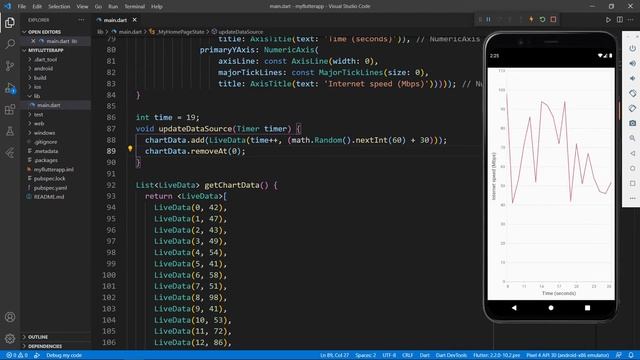Open the Search view in activity bar

click(10, 44)
